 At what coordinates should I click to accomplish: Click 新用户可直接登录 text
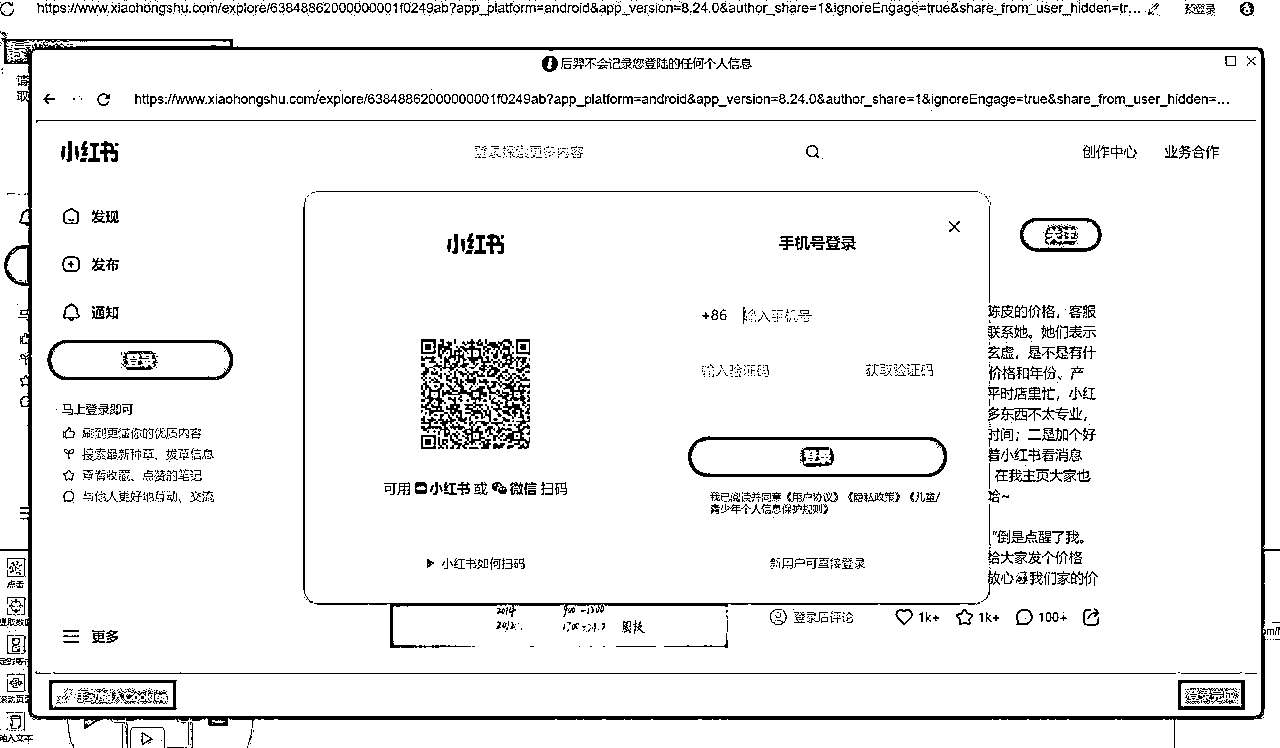click(817, 563)
